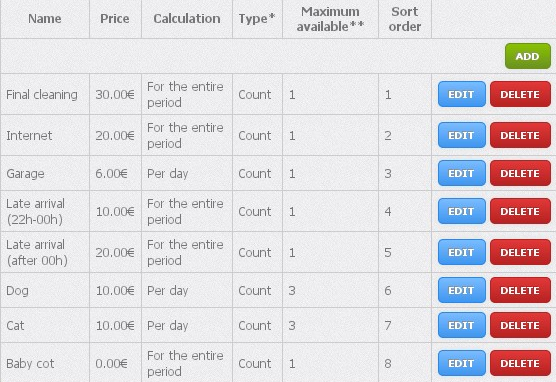Delete the Baby cot extra

pyautogui.click(x=520, y=363)
